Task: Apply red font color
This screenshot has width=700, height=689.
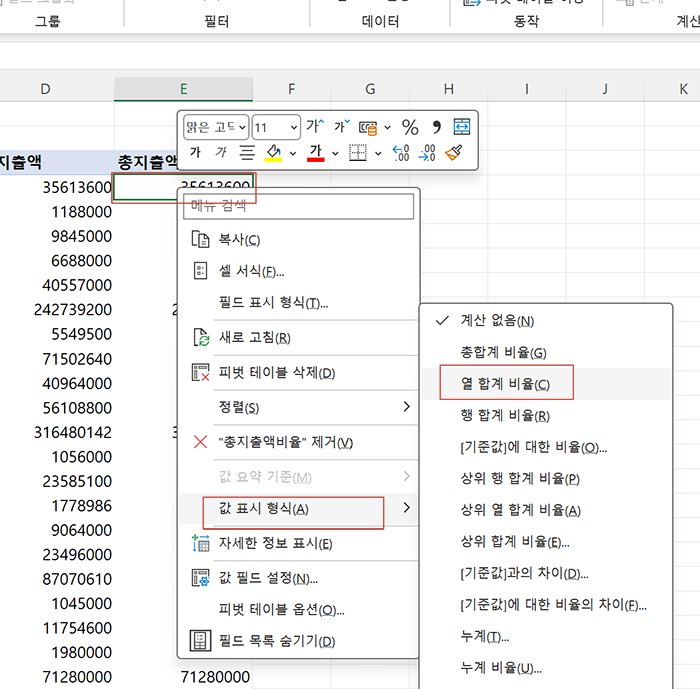Action: pyautogui.click(x=316, y=153)
